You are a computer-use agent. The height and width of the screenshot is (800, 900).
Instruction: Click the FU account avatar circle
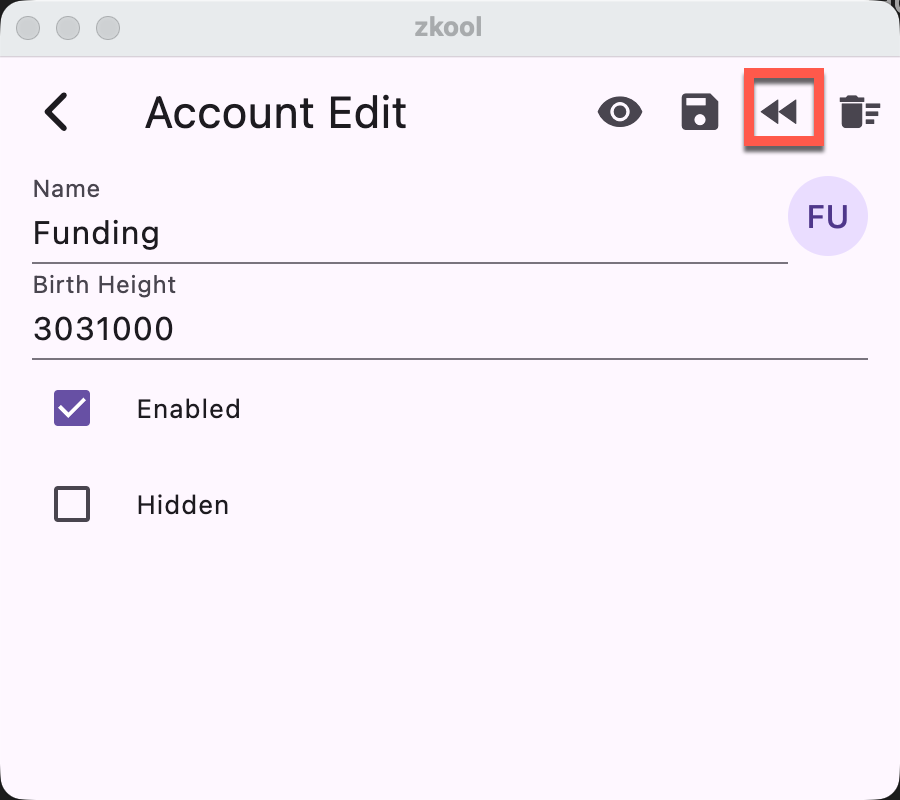click(828, 216)
